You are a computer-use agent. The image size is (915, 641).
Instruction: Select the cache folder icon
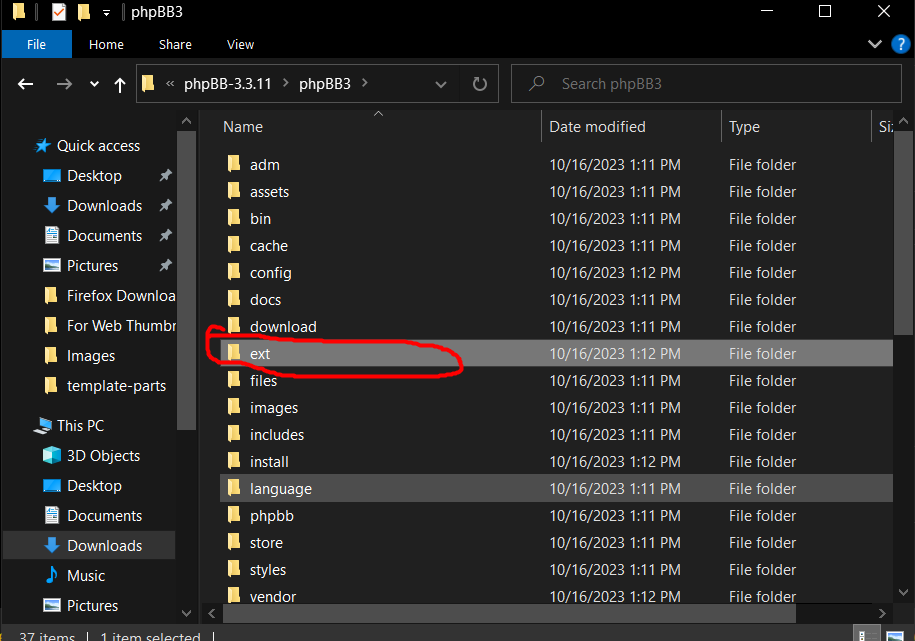point(234,245)
